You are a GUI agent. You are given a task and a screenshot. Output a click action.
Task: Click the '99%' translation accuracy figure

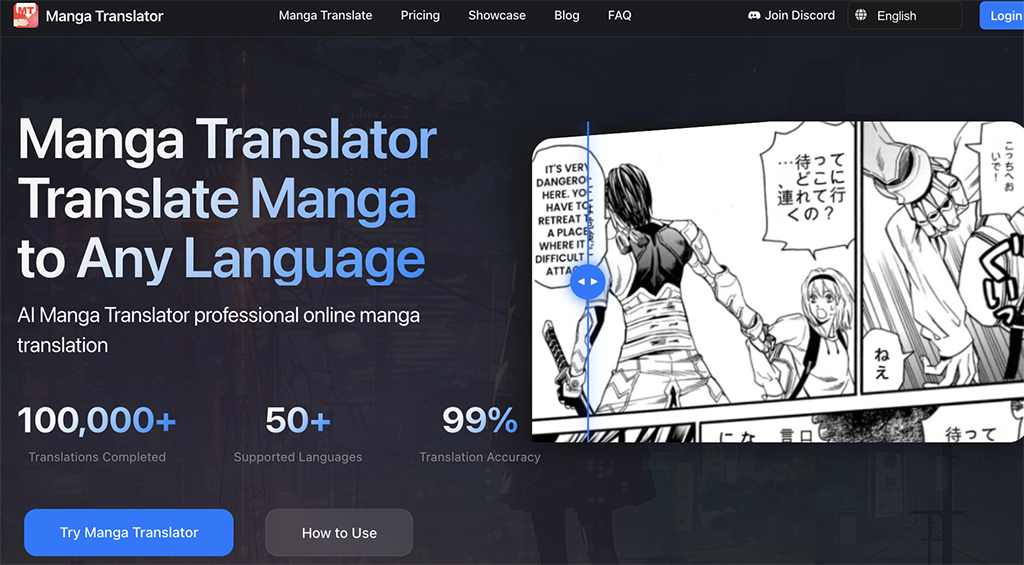480,420
